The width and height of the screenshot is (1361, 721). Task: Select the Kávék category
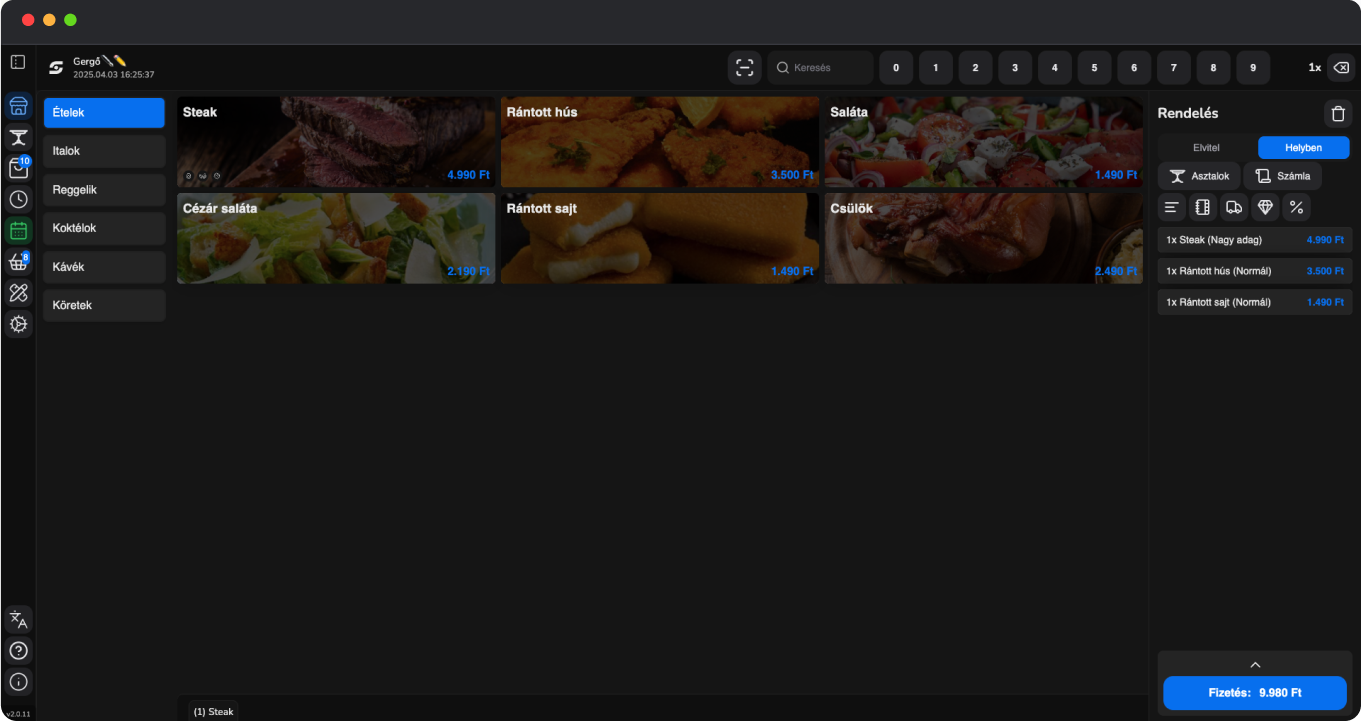coord(104,267)
